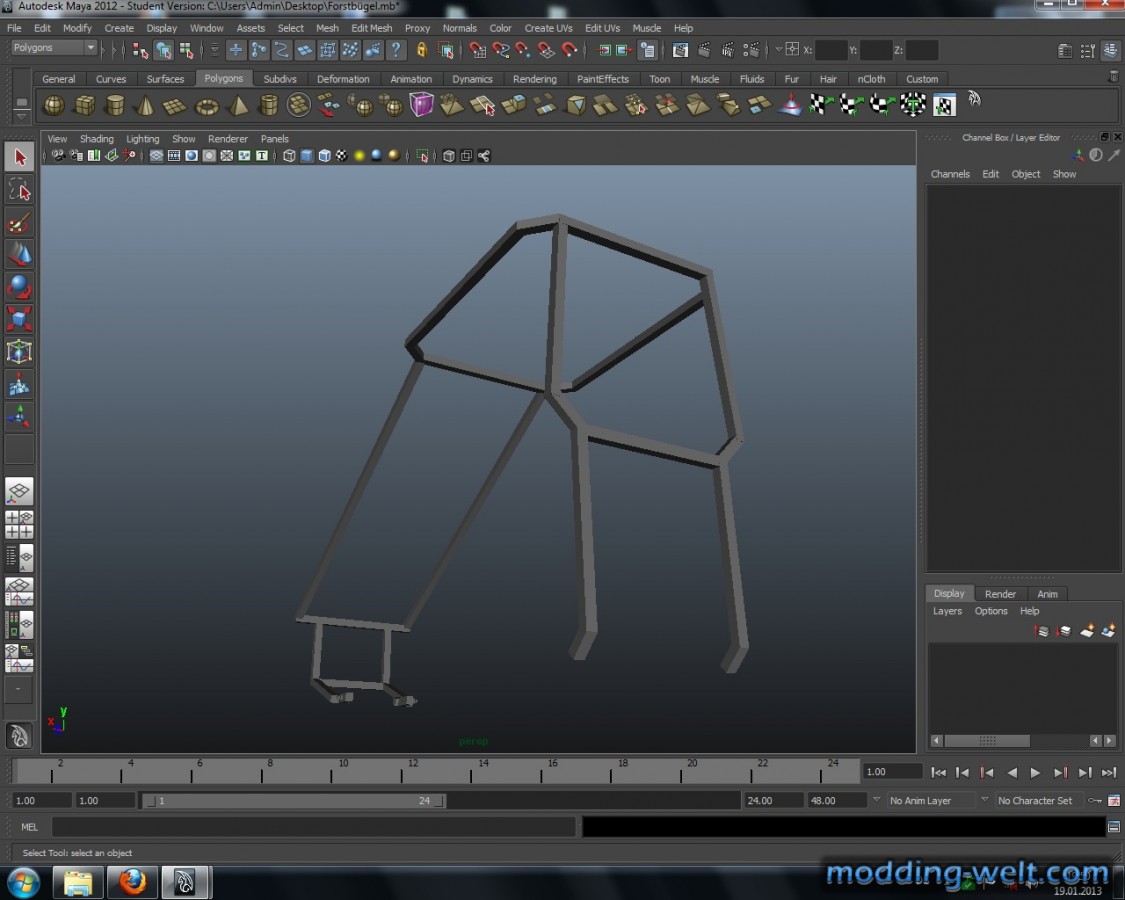1125x900 pixels.
Task: Open the Create UVs menu
Action: point(548,28)
